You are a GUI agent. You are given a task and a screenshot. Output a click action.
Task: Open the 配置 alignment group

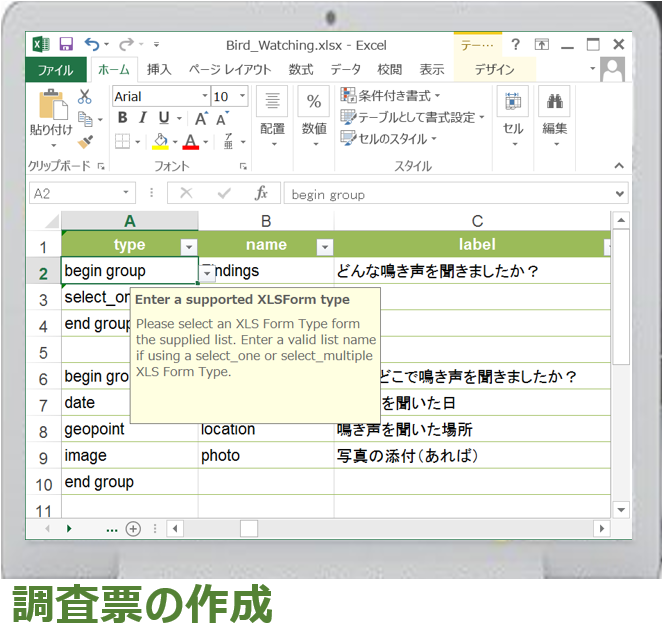pyautogui.click(x=272, y=116)
